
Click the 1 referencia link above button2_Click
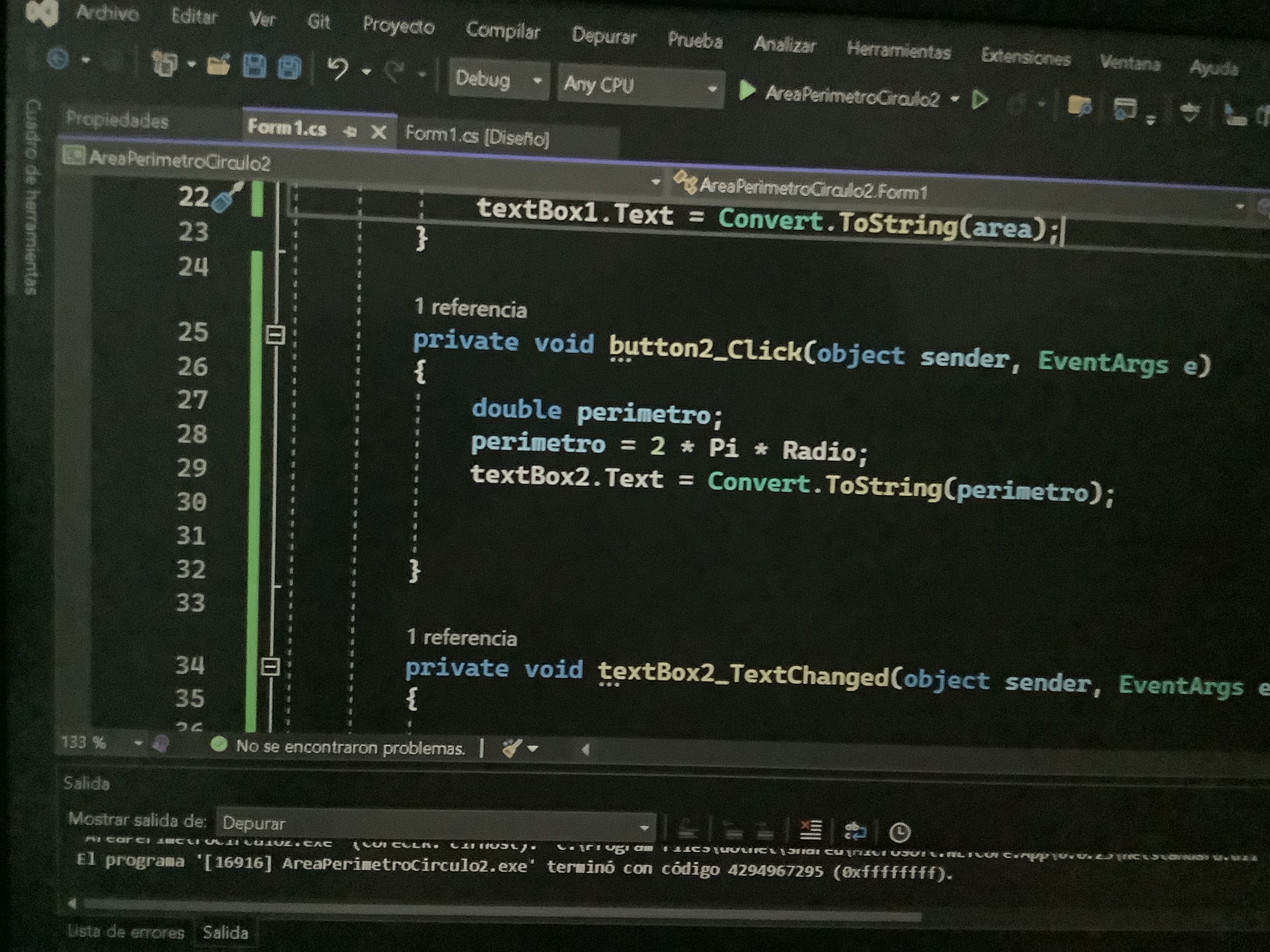pos(470,309)
